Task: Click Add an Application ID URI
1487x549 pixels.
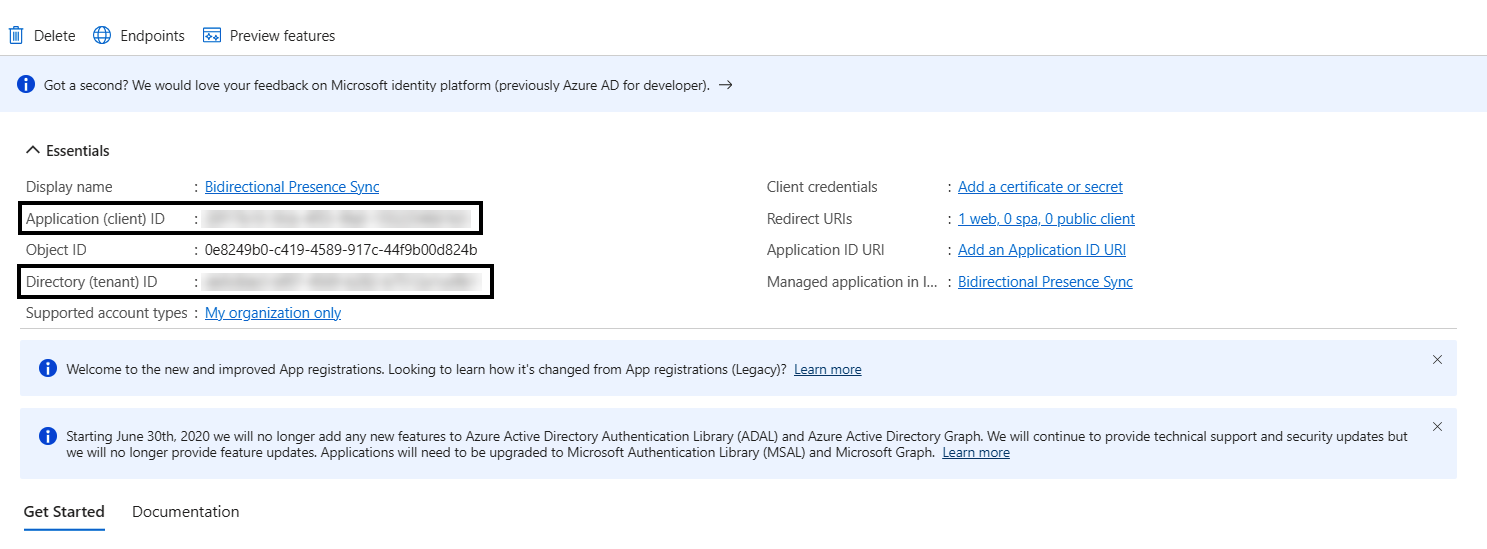Action: (1042, 250)
